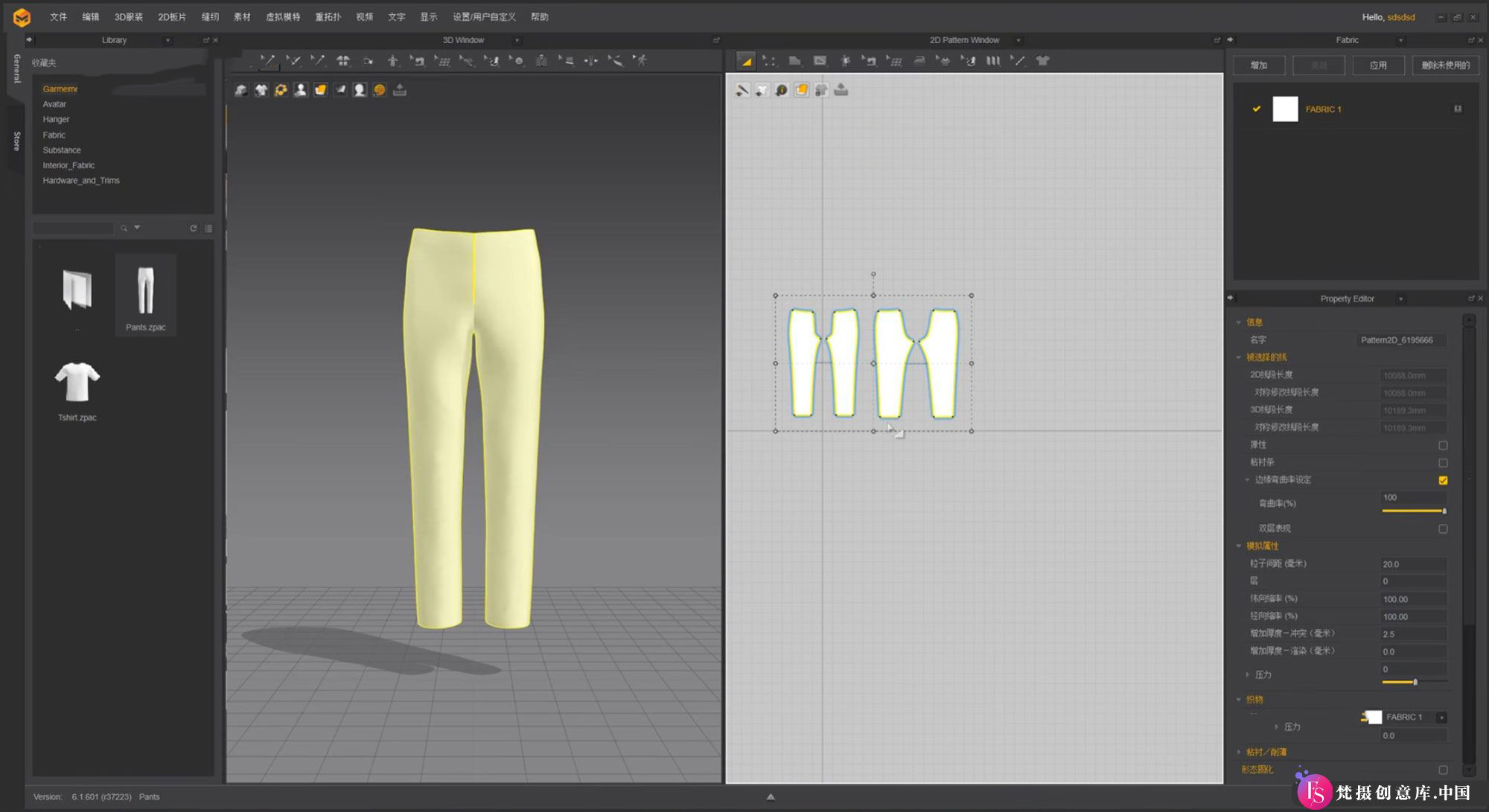Select the pleats fold tool in 2D toolbar
Image resolution: width=1489 pixels, height=812 pixels.
[993, 60]
